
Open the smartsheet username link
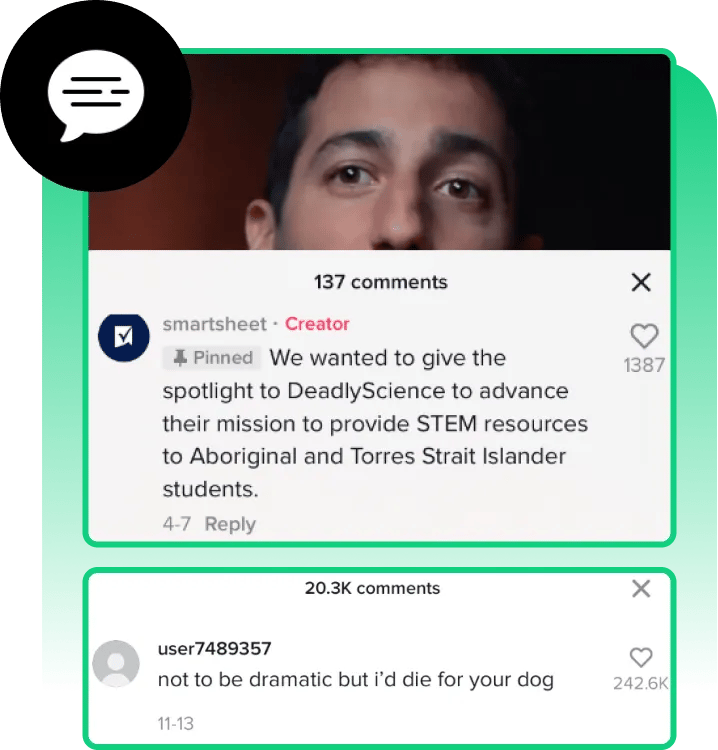[x=214, y=324]
